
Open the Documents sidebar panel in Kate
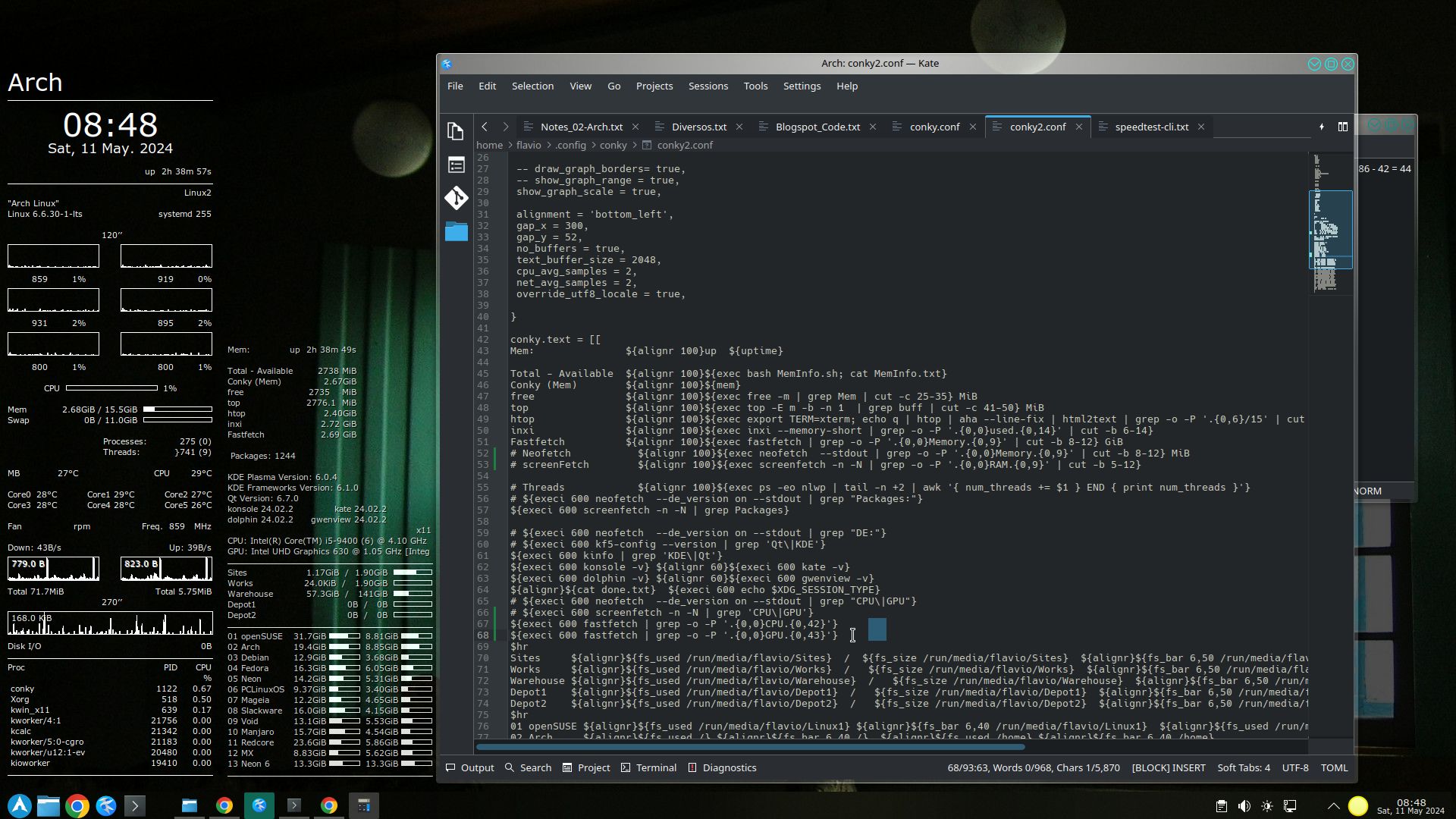(456, 131)
